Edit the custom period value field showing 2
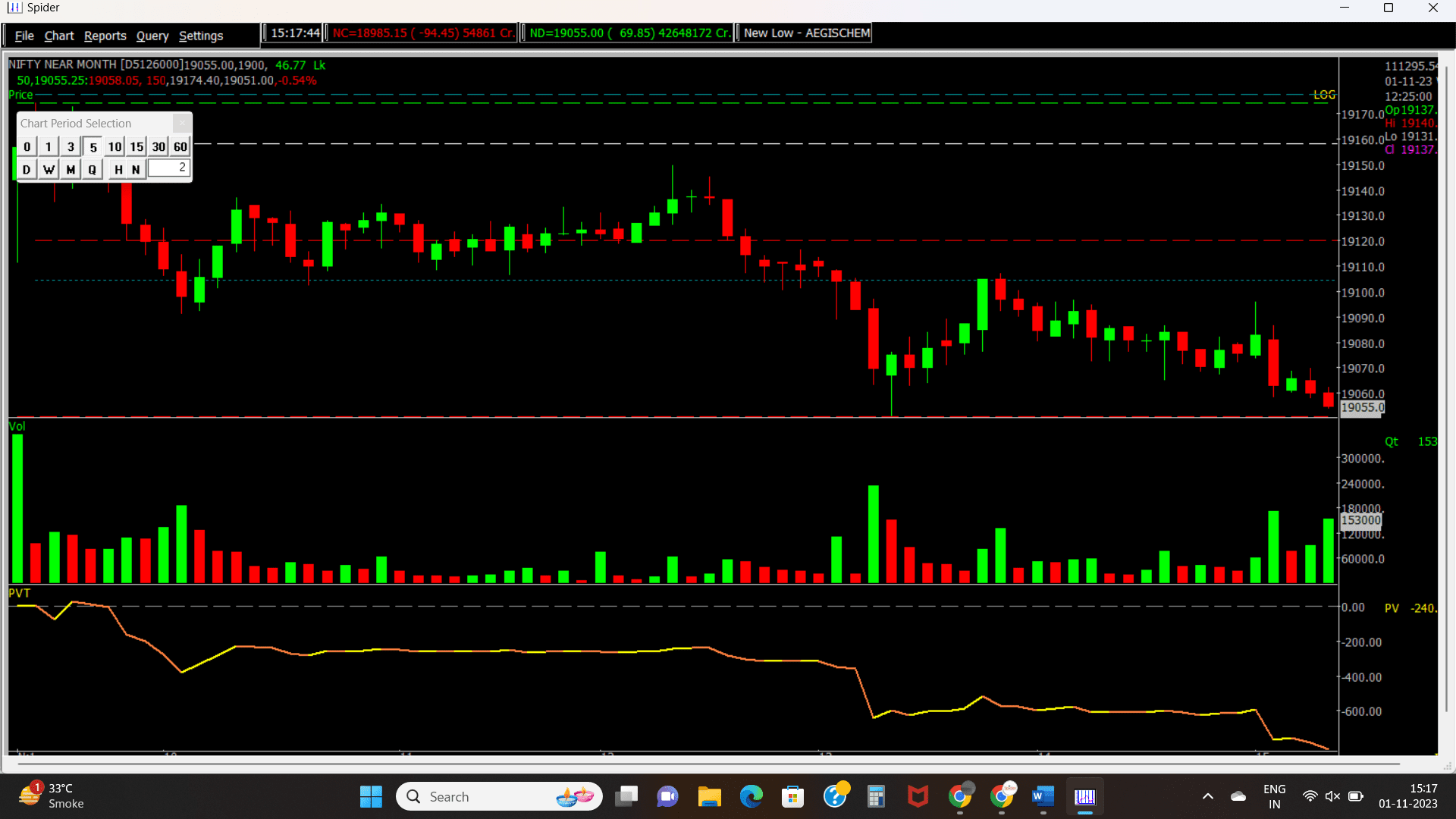This screenshot has width=1456, height=819. (x=168, y=168)
